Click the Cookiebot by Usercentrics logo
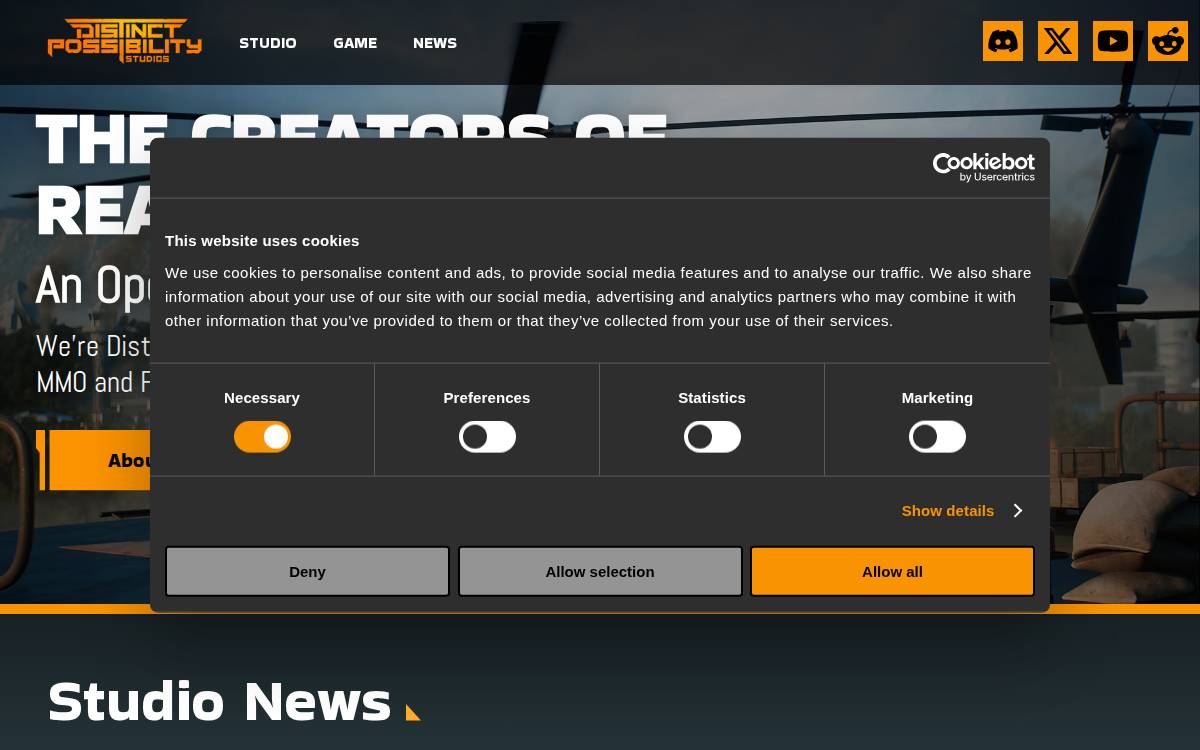1200x750 pixels. pyautogui.click(x=984, y=167)
